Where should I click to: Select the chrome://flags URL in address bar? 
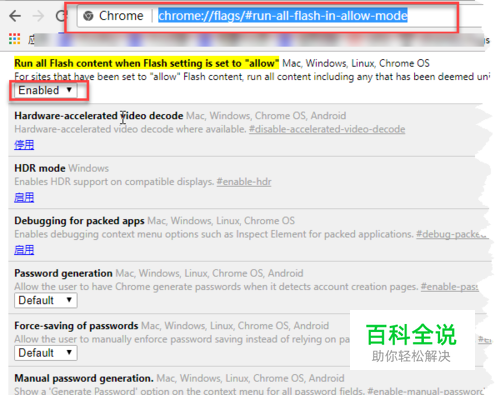coord(283,16)
